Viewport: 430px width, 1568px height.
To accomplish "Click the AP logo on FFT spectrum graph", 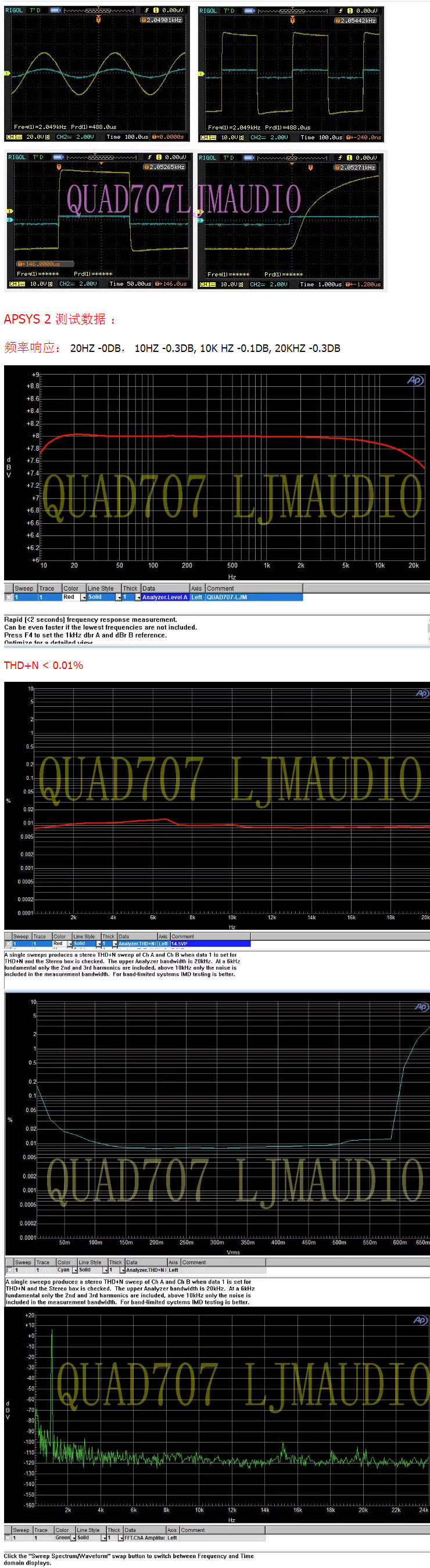I will point(420,1320).
